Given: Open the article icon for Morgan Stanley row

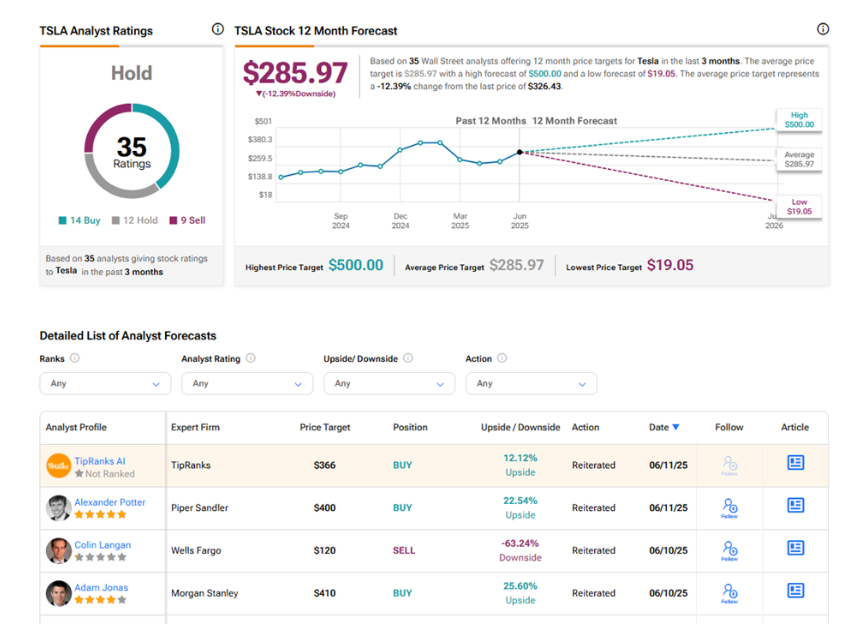Looking at the screenshot, I should 796,590.
